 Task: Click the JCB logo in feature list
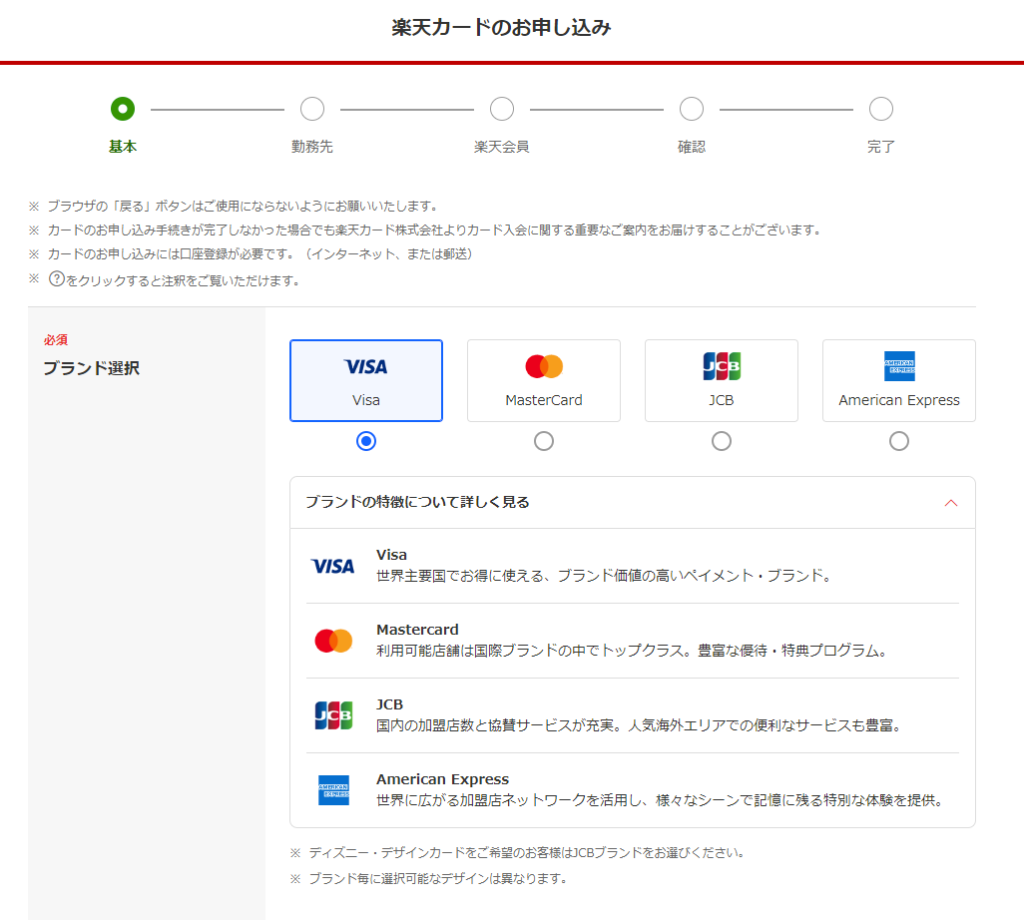[x=333, y=716]
